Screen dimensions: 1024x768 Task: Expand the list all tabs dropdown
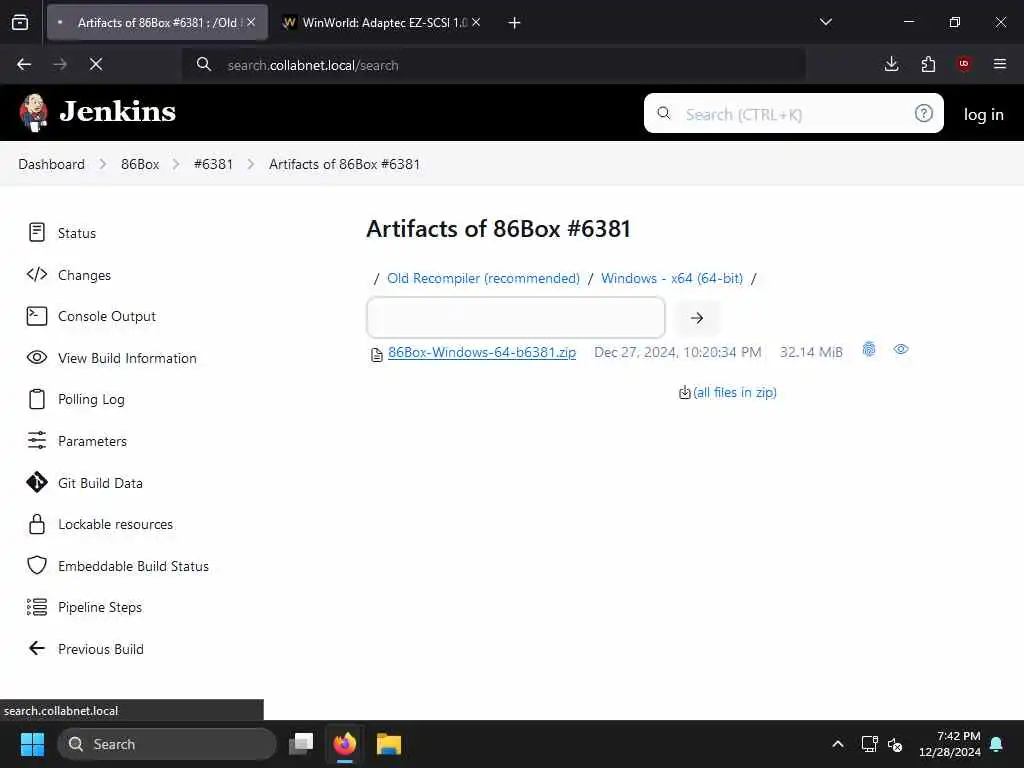click(826, 22)
